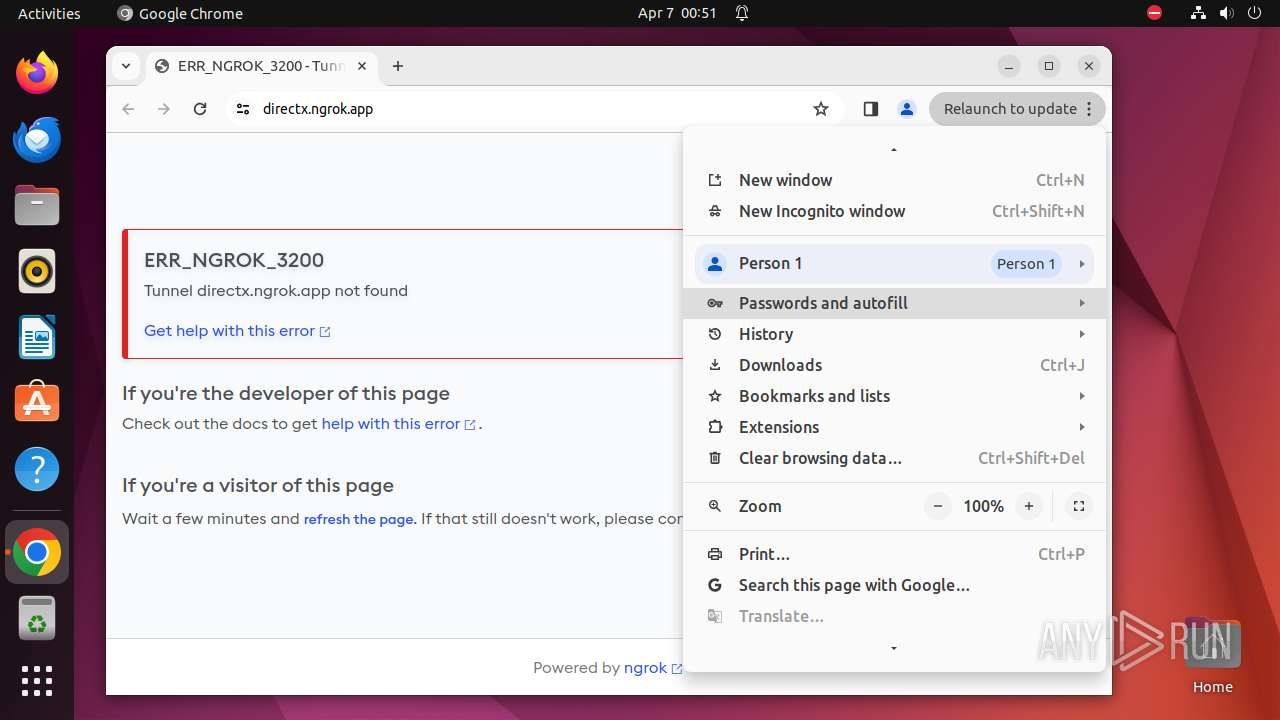
Task: Select New Incognito window
Action: tap(895, 211)
